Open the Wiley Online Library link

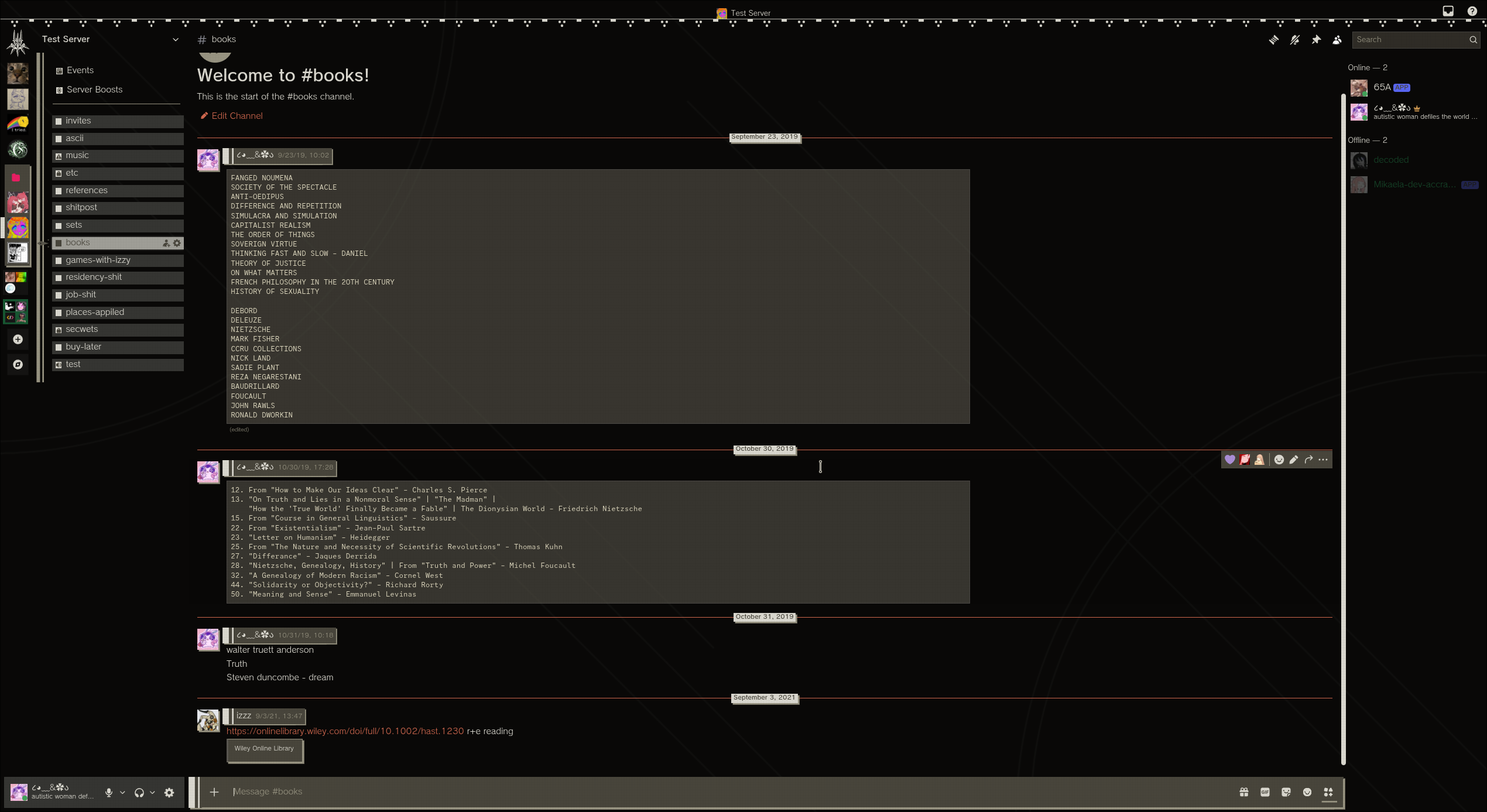tap(264, 748)
